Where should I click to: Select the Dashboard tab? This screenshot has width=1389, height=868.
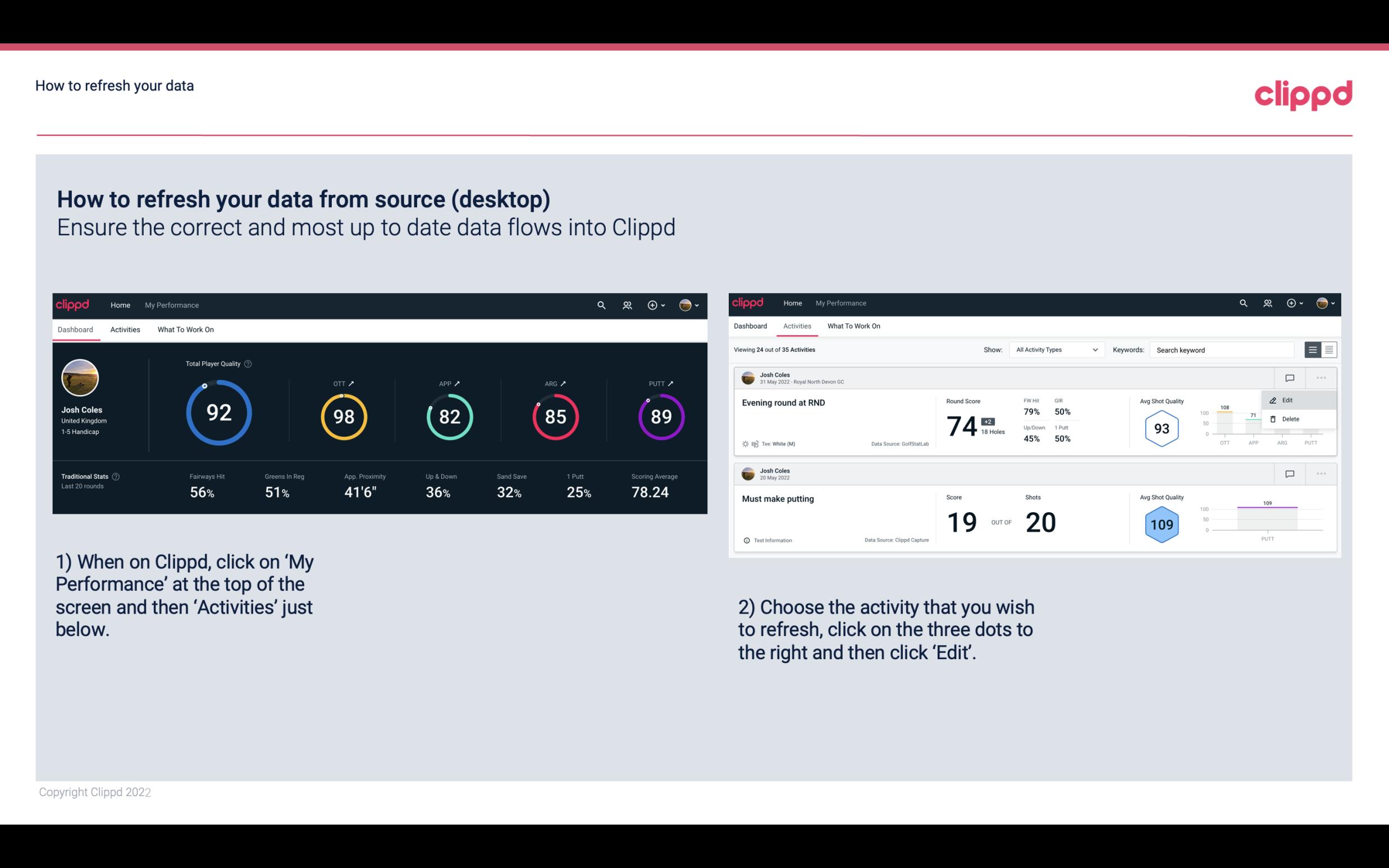click(x=75, y=329)
